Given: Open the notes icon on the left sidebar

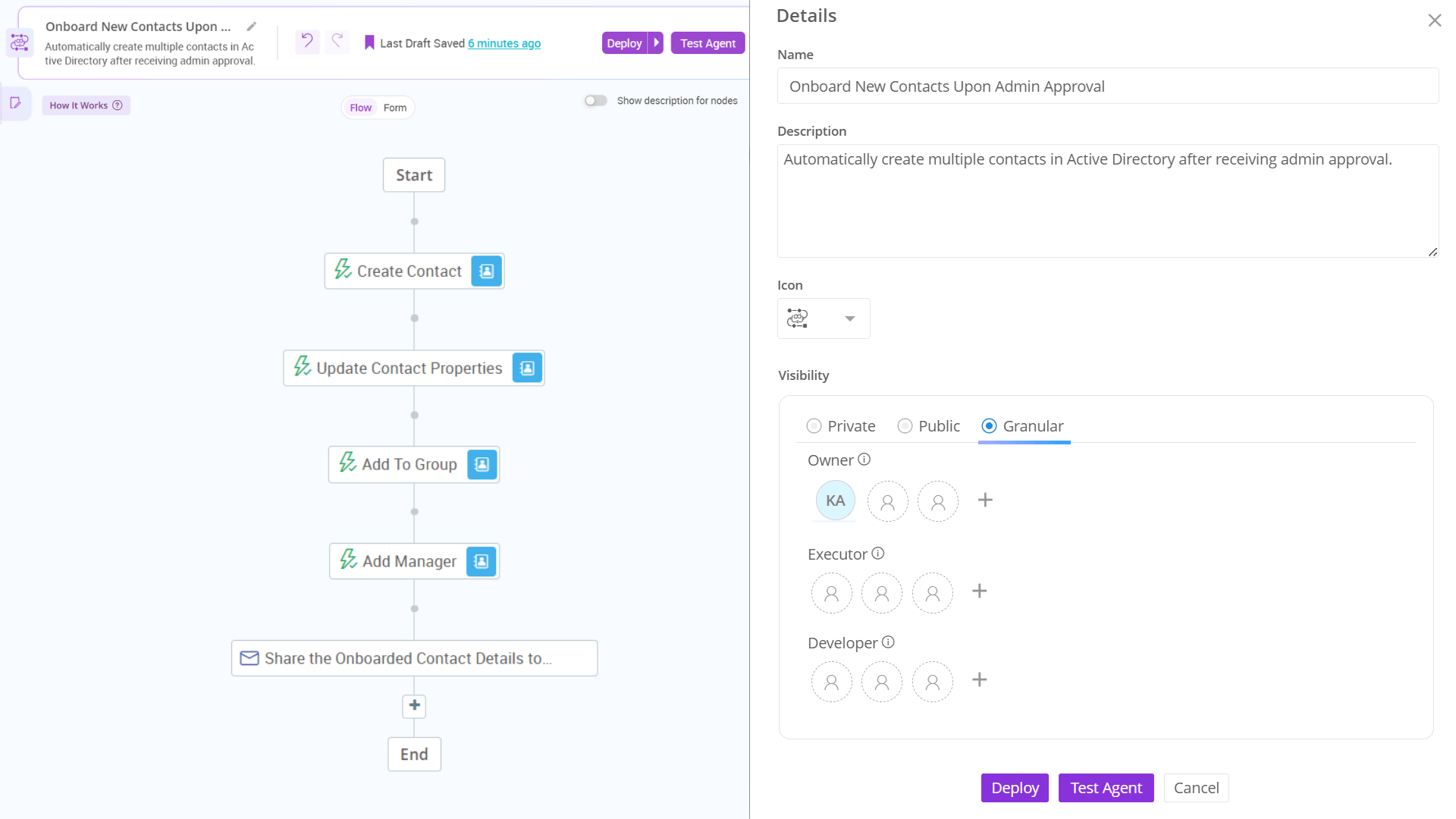Looking at the screenshot, I should click(15, 103).
